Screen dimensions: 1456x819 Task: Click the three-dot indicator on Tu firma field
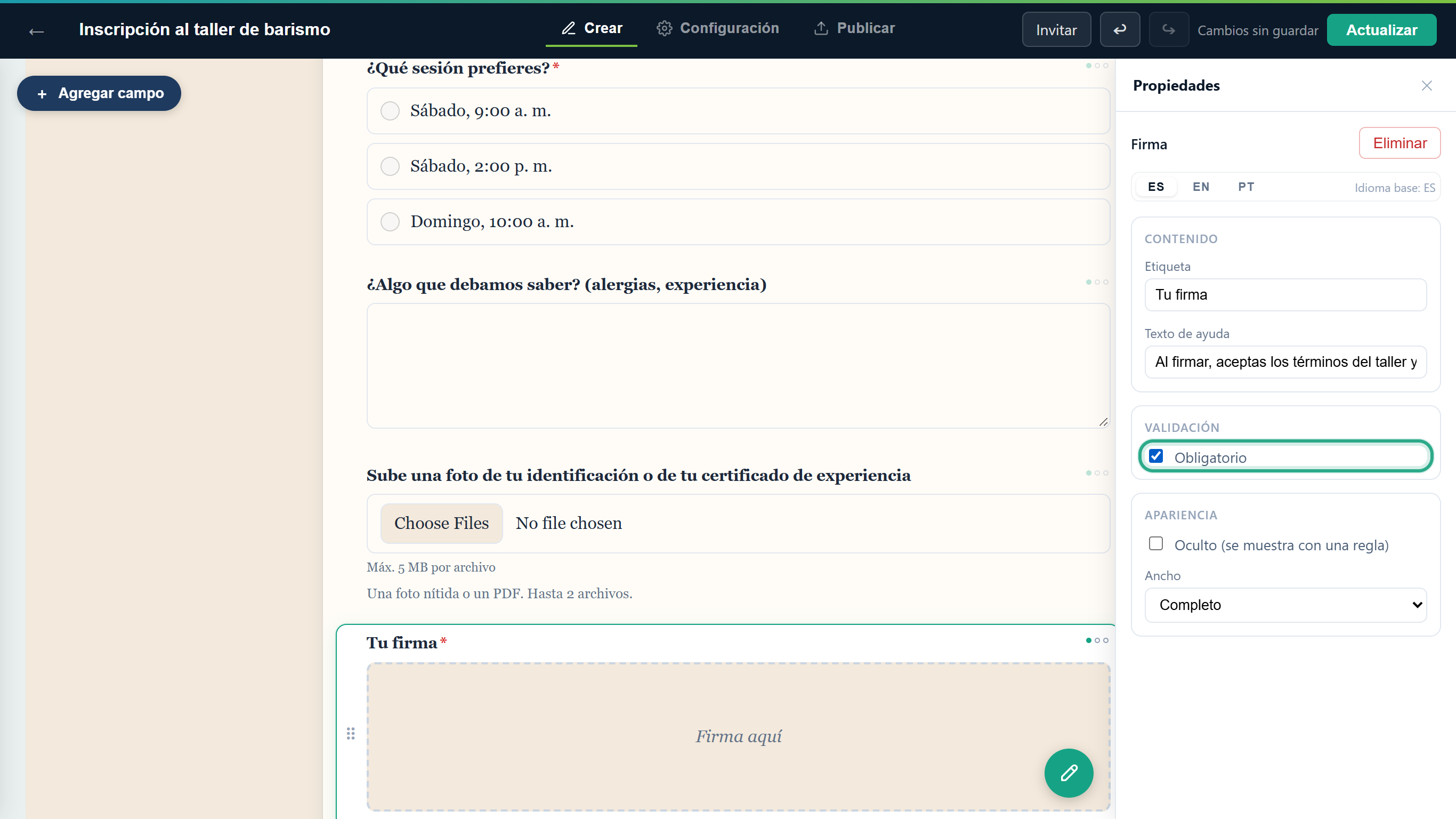pyautogui.click(x=1096, y=640)
